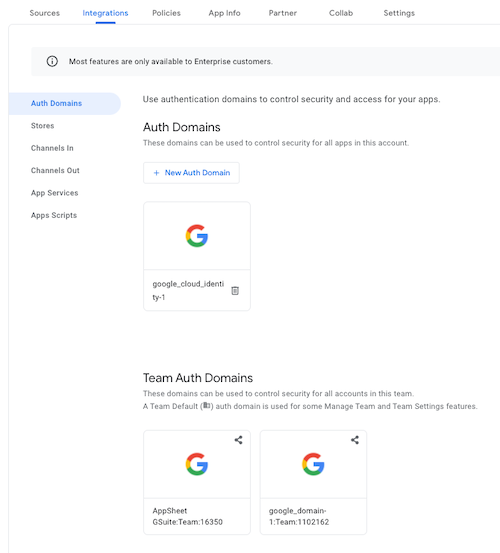The height and width of the screenshot is (553, 500).
Task: Click the google_cloud_identity-1 name text
Action: click(x=188, y=291)
